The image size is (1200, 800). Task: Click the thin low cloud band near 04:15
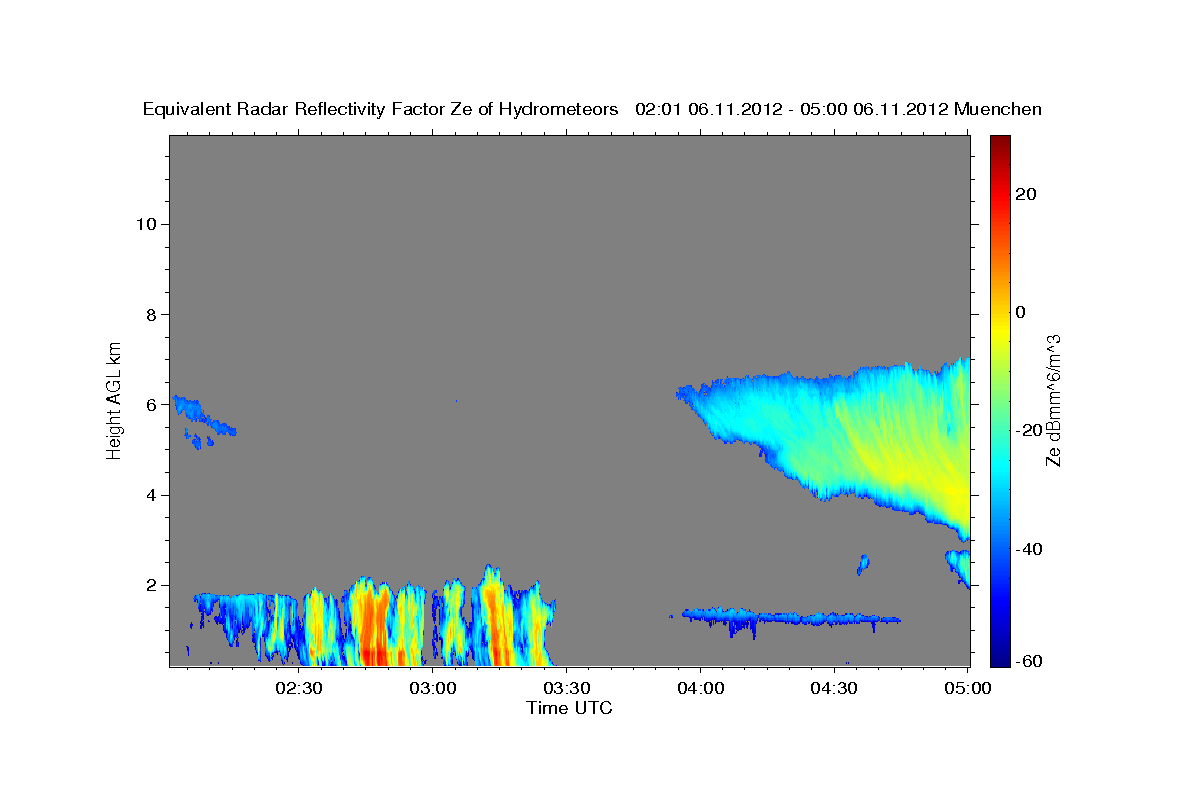point(790,618)
